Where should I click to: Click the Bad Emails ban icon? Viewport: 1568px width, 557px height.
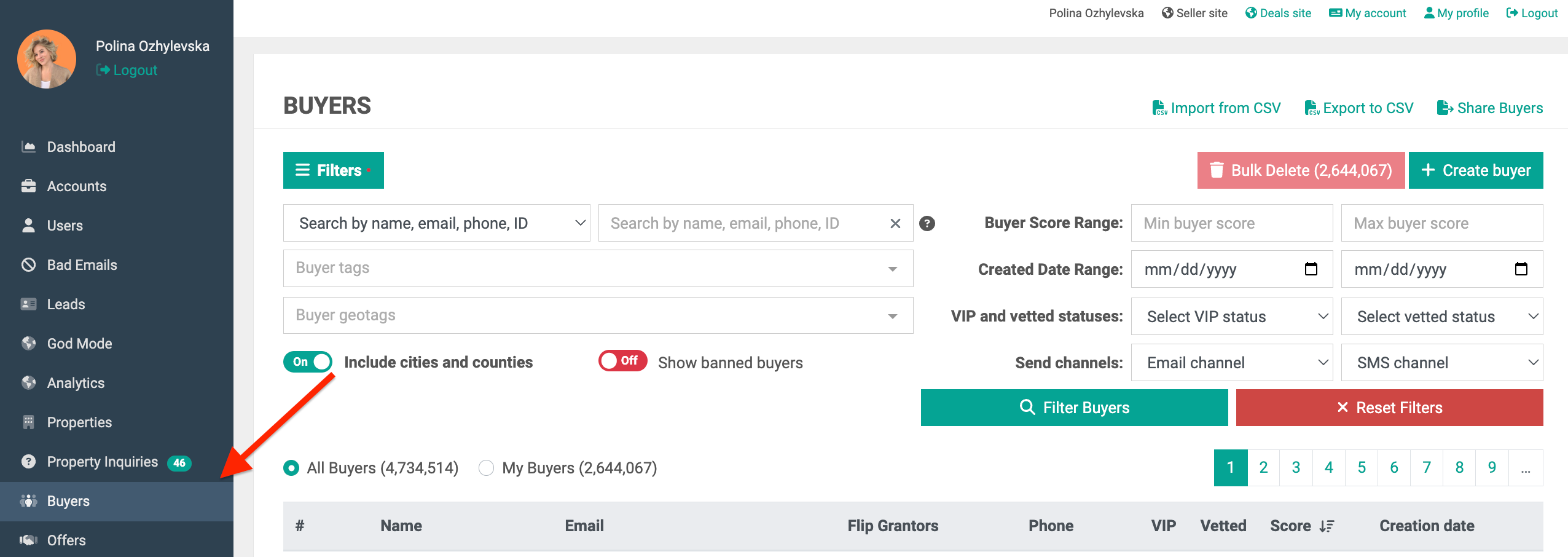click(28, 265)
